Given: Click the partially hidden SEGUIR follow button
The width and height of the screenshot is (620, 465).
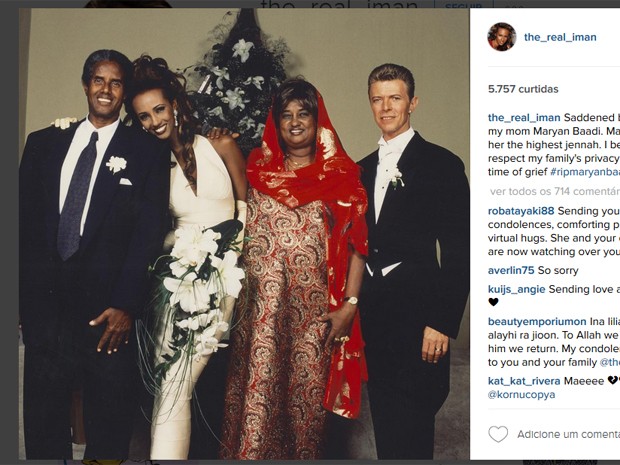Looking at the screenshot, I should tap(463, 6).
